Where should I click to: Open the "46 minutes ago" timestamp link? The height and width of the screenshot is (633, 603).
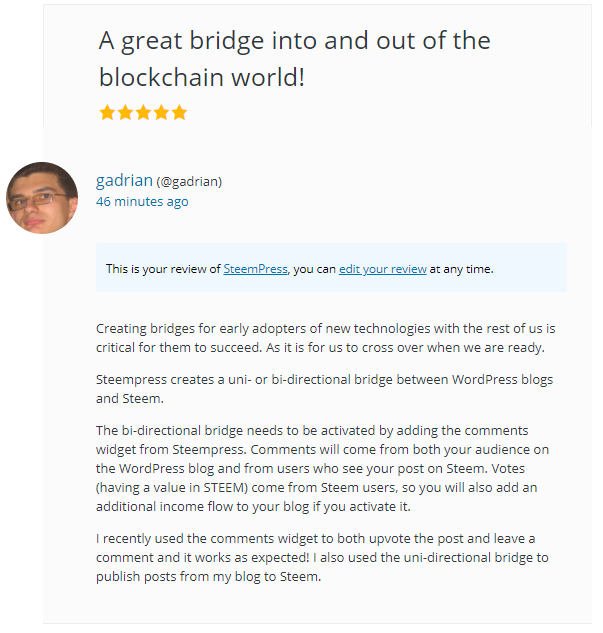click(x=142, y=201)
